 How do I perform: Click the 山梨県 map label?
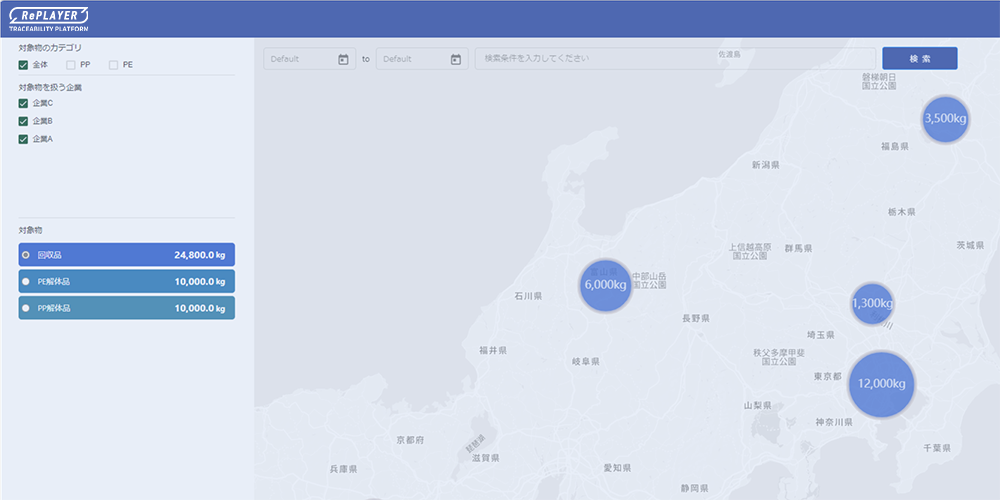click(758, 406)
